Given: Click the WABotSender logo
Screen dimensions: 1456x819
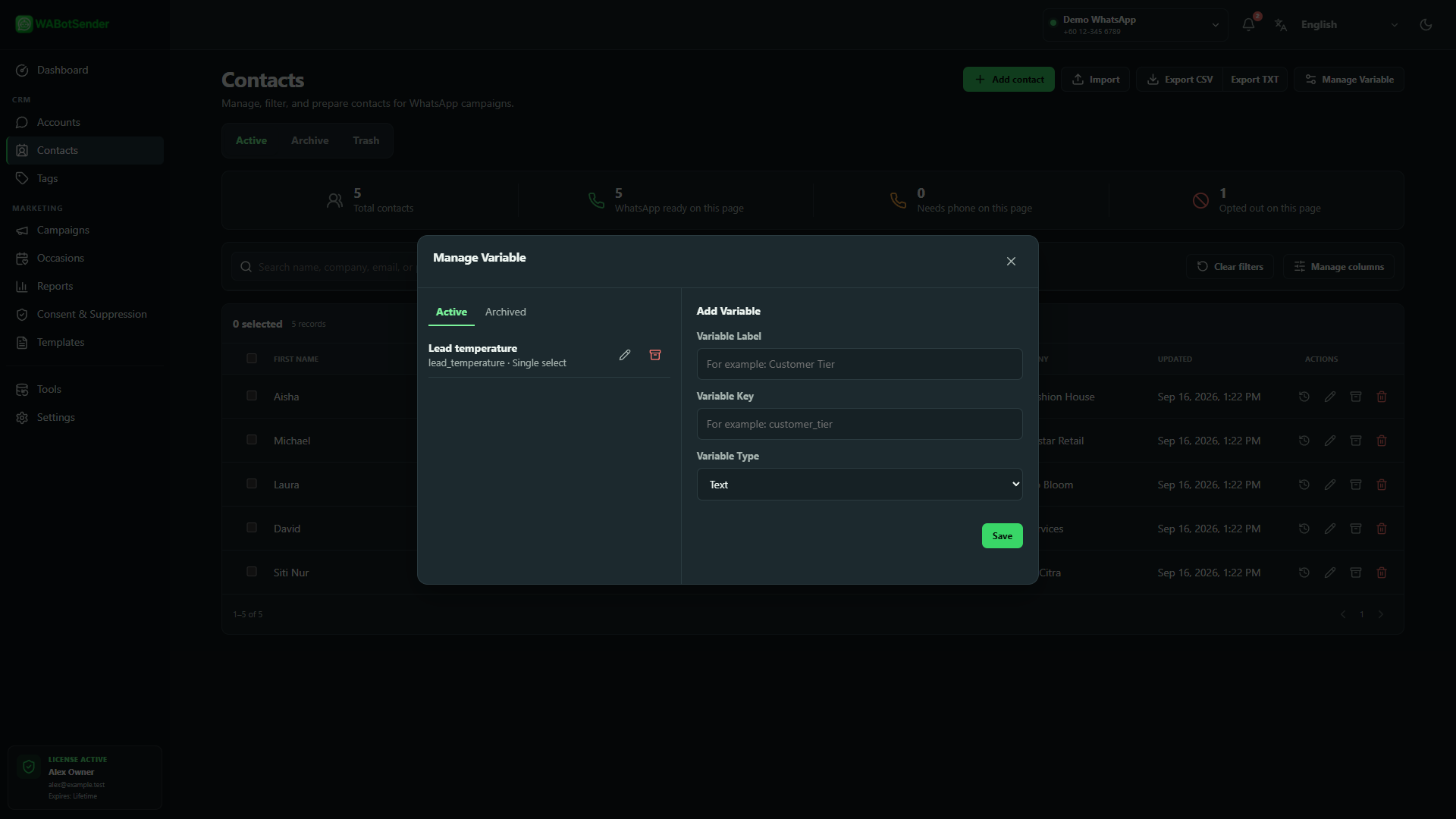Looking at the screenshot, I should (62, 24).
